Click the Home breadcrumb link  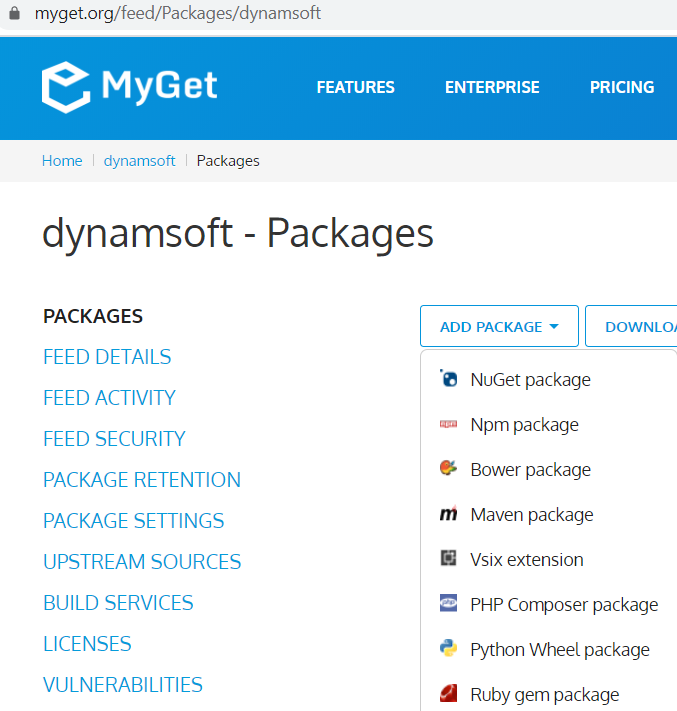tap(62, 161)
